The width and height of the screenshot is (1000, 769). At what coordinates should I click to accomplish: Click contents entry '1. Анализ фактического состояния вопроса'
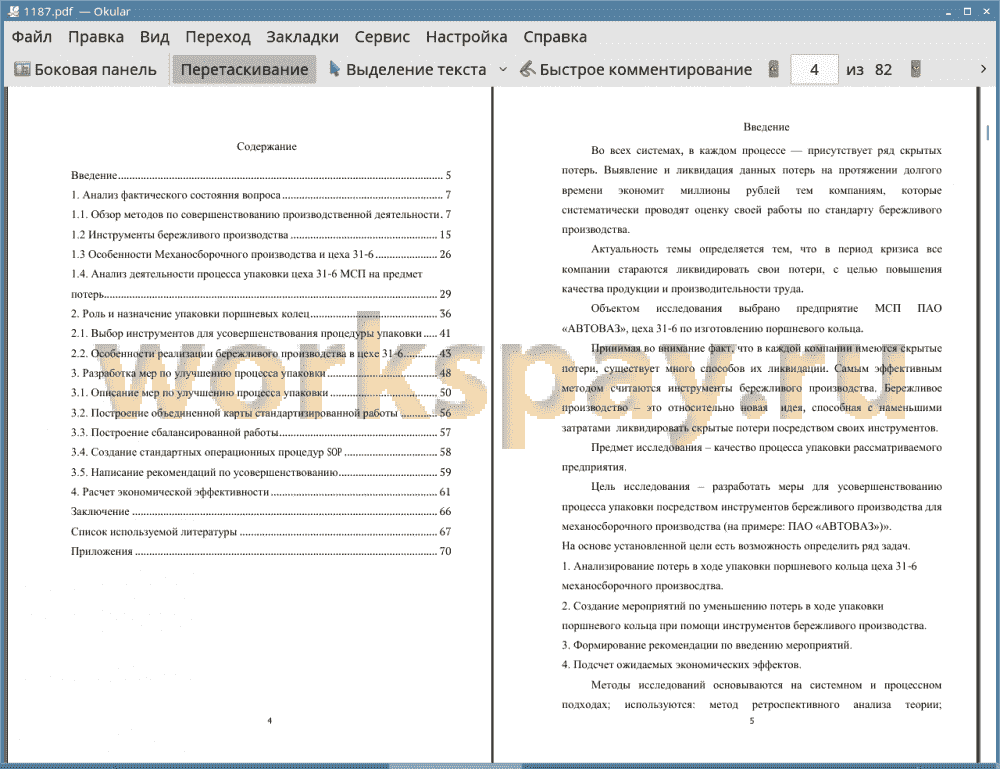261,195
